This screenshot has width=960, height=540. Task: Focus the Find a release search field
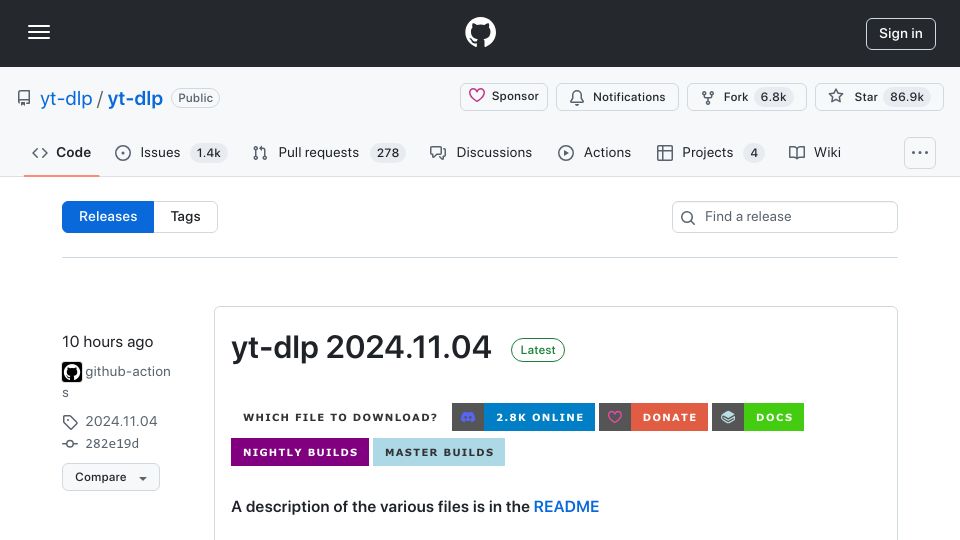pos(785,217)
